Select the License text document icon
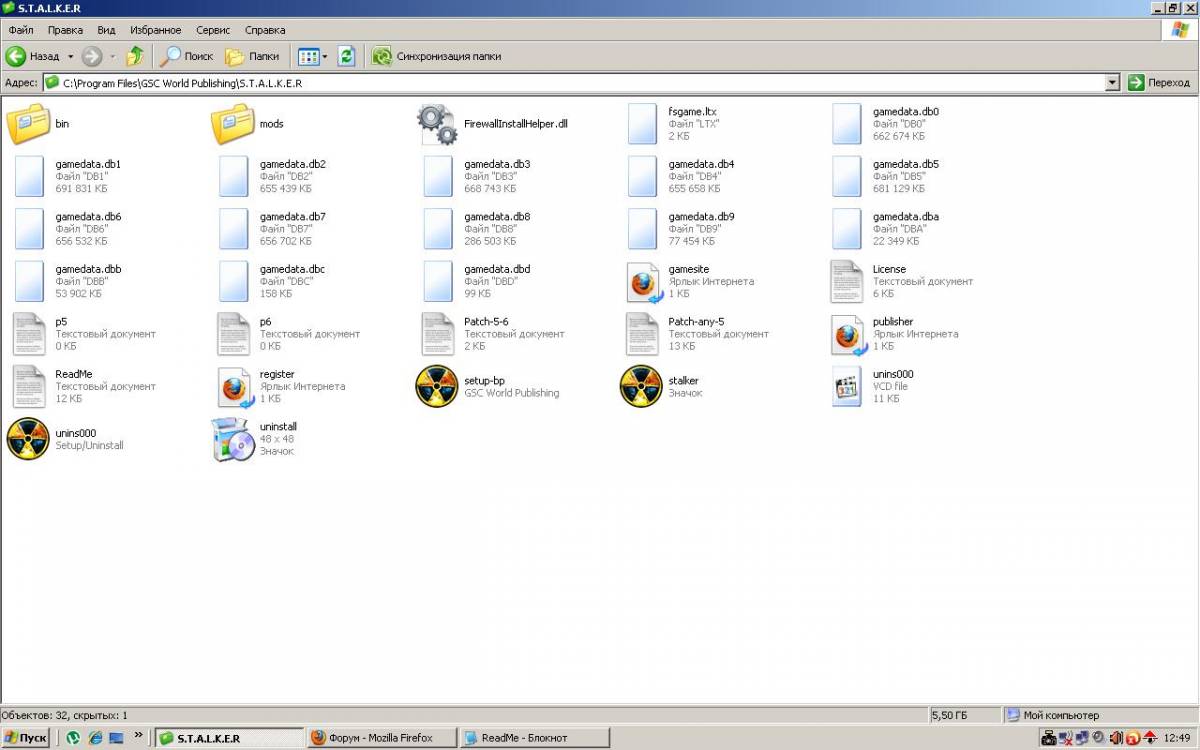1200x750 pixels. click(846, 282)
